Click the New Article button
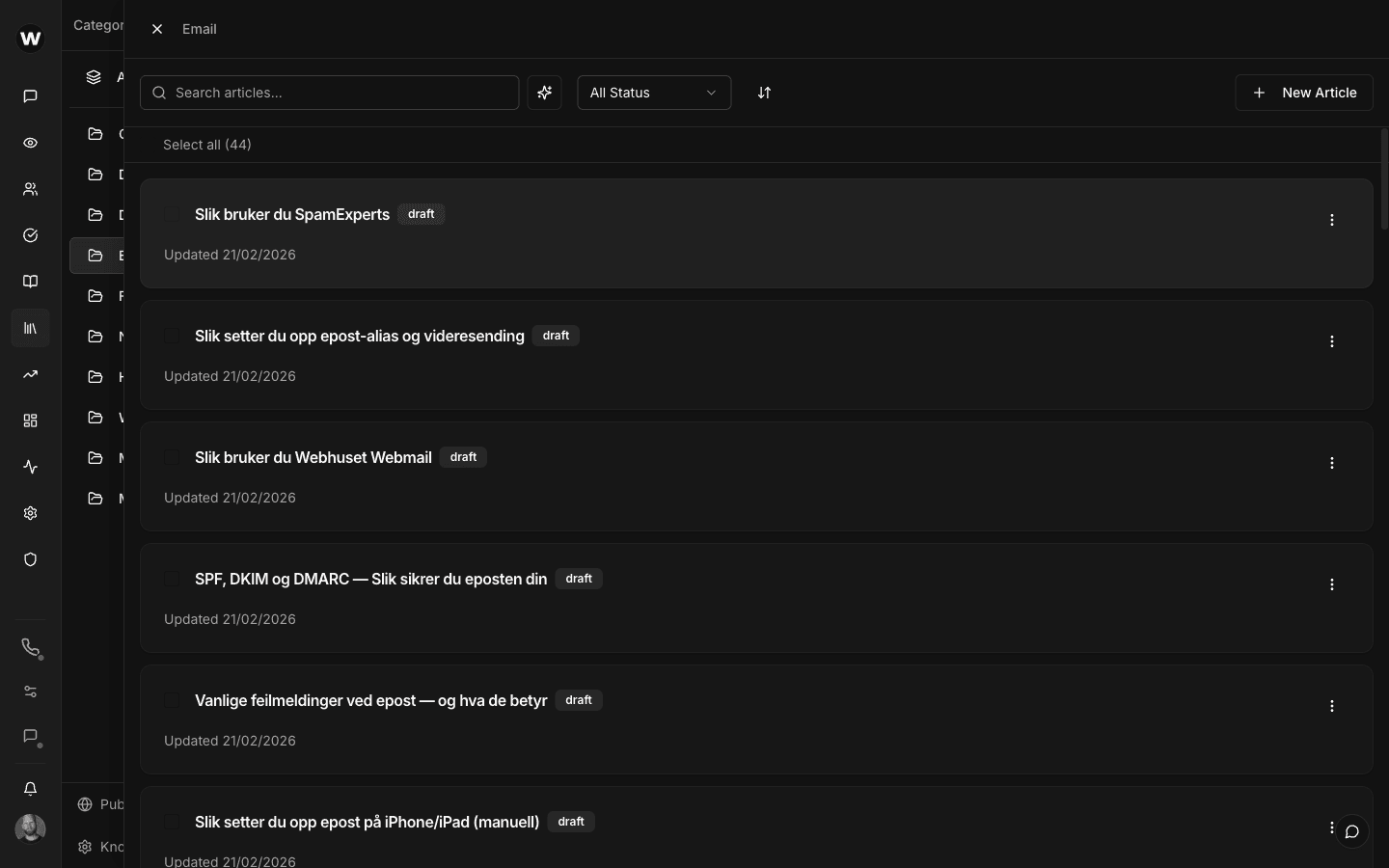 click(1303, 93)
